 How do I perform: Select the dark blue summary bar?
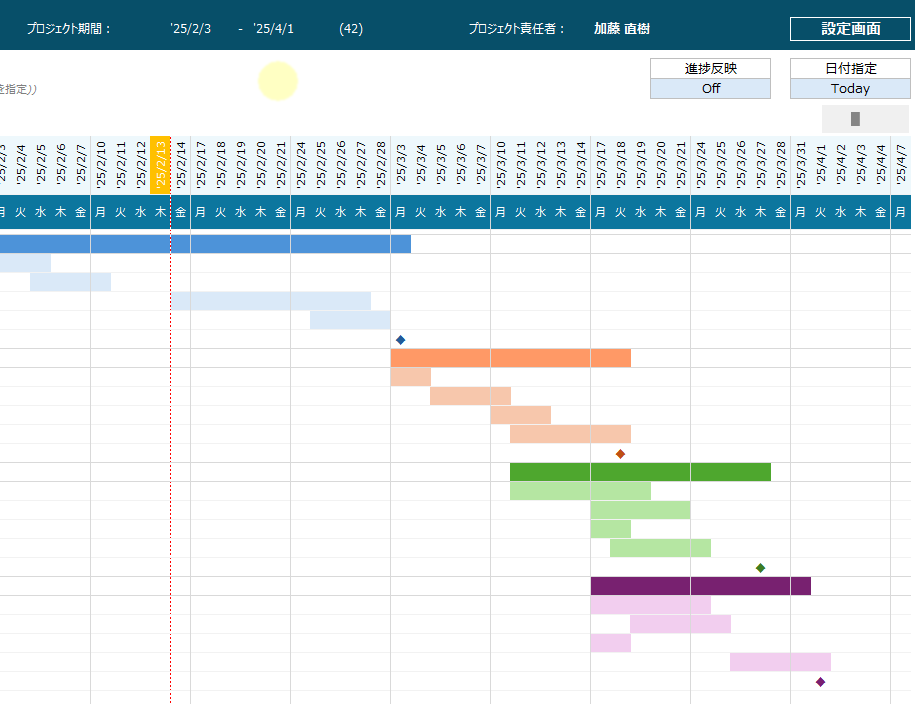click(205, 244)
